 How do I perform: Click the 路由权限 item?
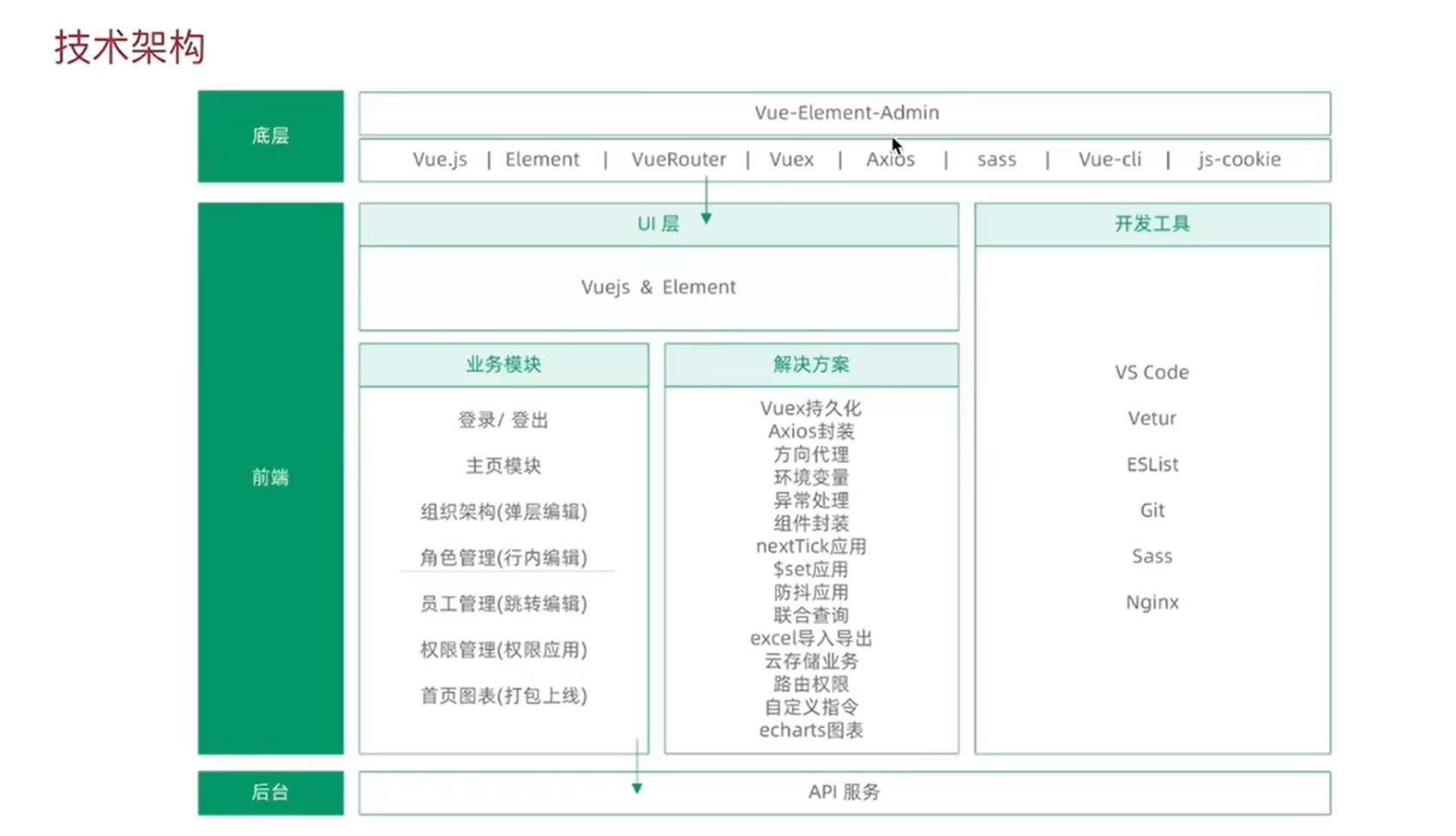pos(811,684)
